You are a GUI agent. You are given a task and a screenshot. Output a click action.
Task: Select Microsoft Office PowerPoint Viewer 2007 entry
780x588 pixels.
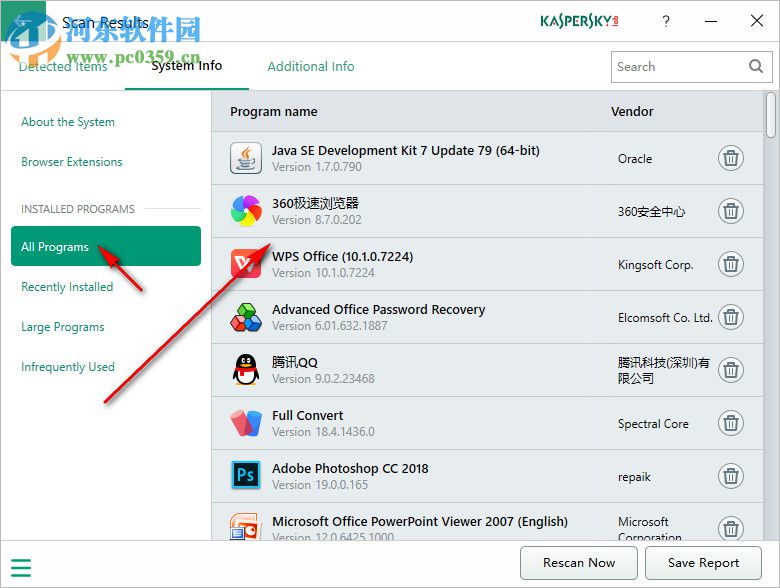click(x=488, y=522)
